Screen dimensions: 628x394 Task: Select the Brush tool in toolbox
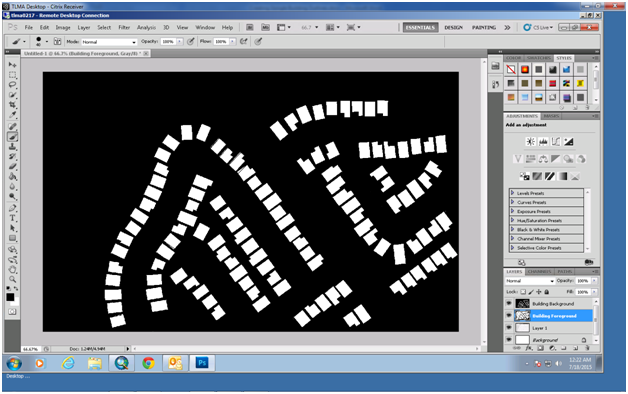[x=13, y=137]
